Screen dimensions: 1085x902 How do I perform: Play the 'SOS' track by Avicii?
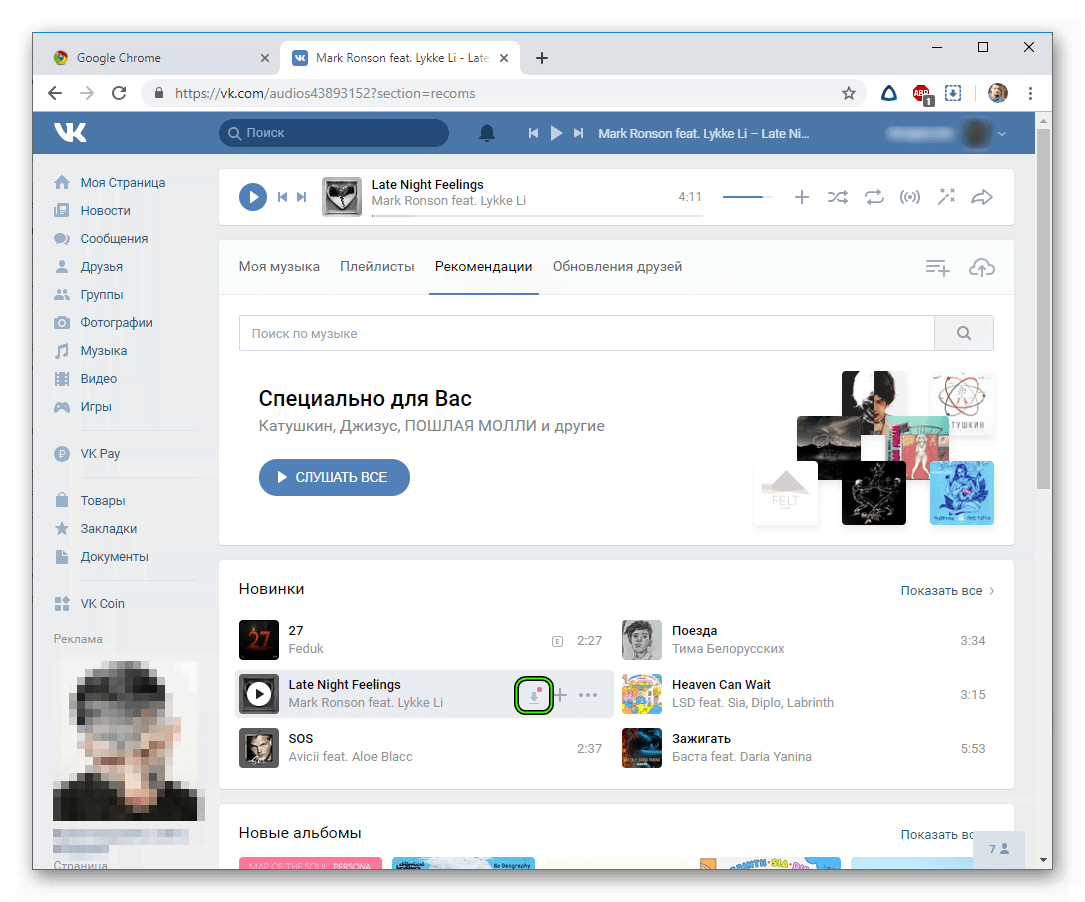tap(259, 748)
